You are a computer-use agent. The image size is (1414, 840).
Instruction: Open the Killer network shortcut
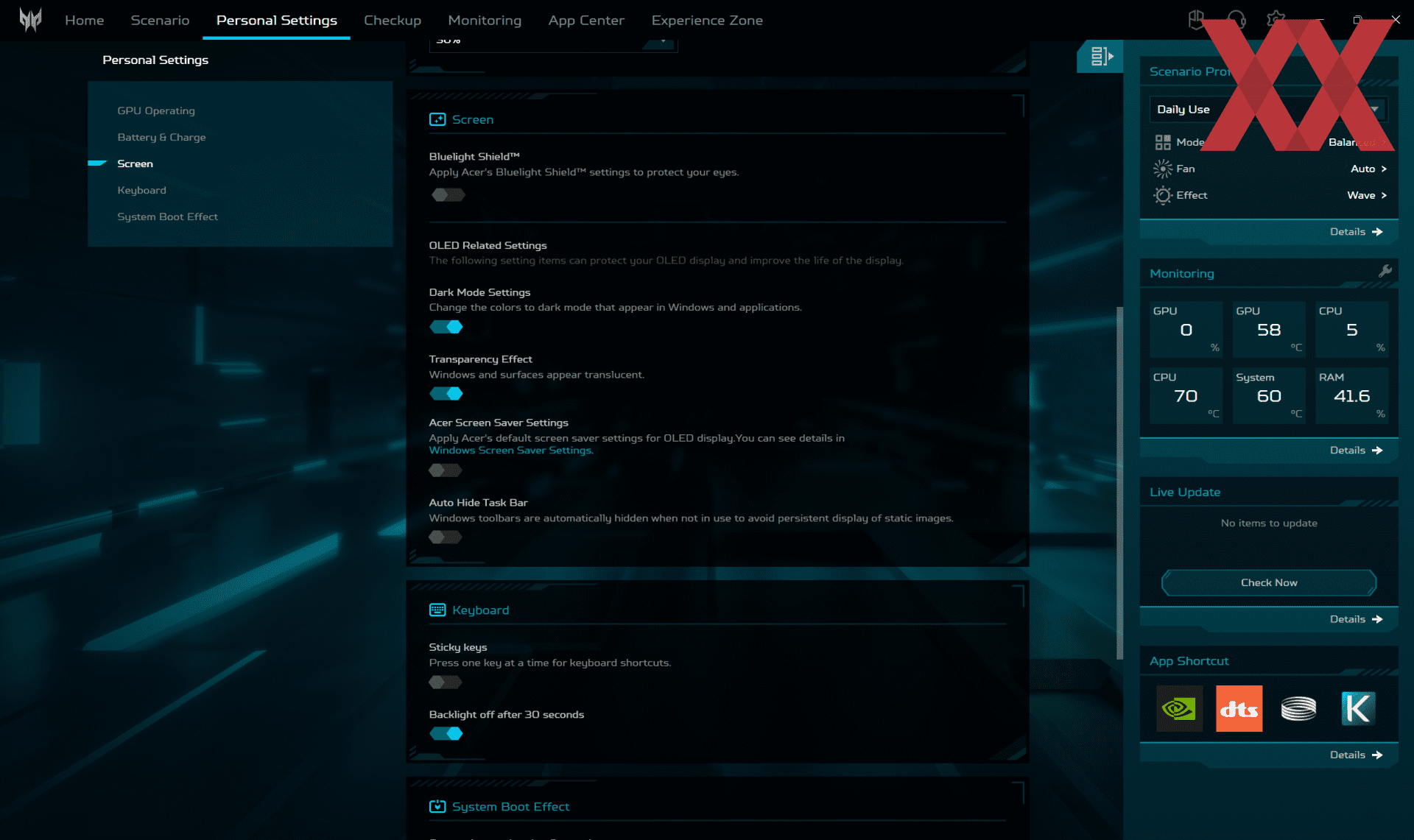pos(1357,708)
